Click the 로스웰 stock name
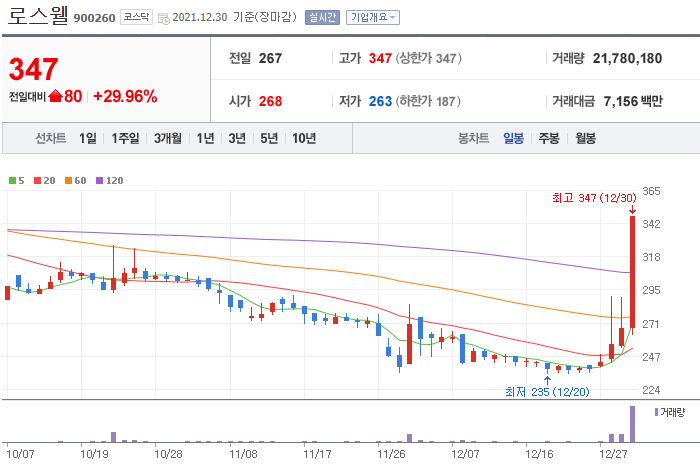This screenshot has width=700, height=468. 38,16
